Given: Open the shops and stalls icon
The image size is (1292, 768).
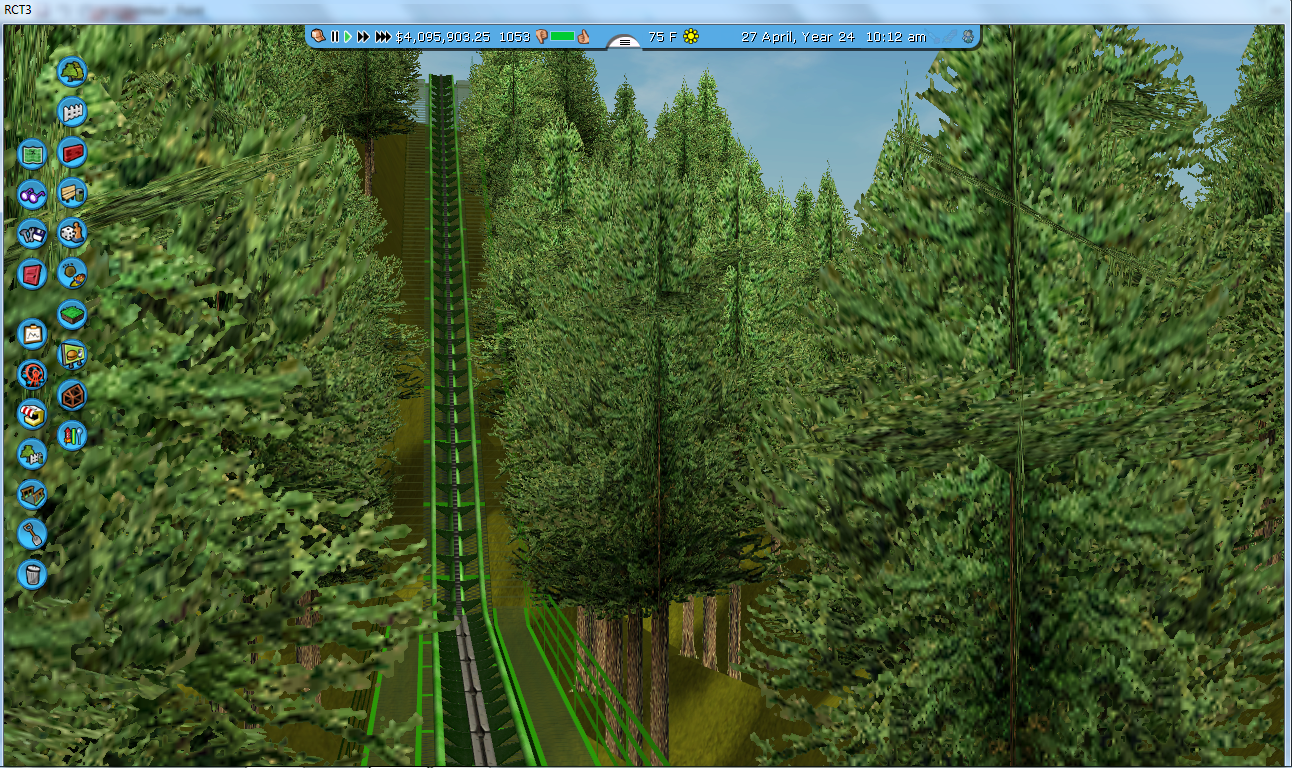Looking at the screenshot, I should pyautogui.click(x=32, y=414).
